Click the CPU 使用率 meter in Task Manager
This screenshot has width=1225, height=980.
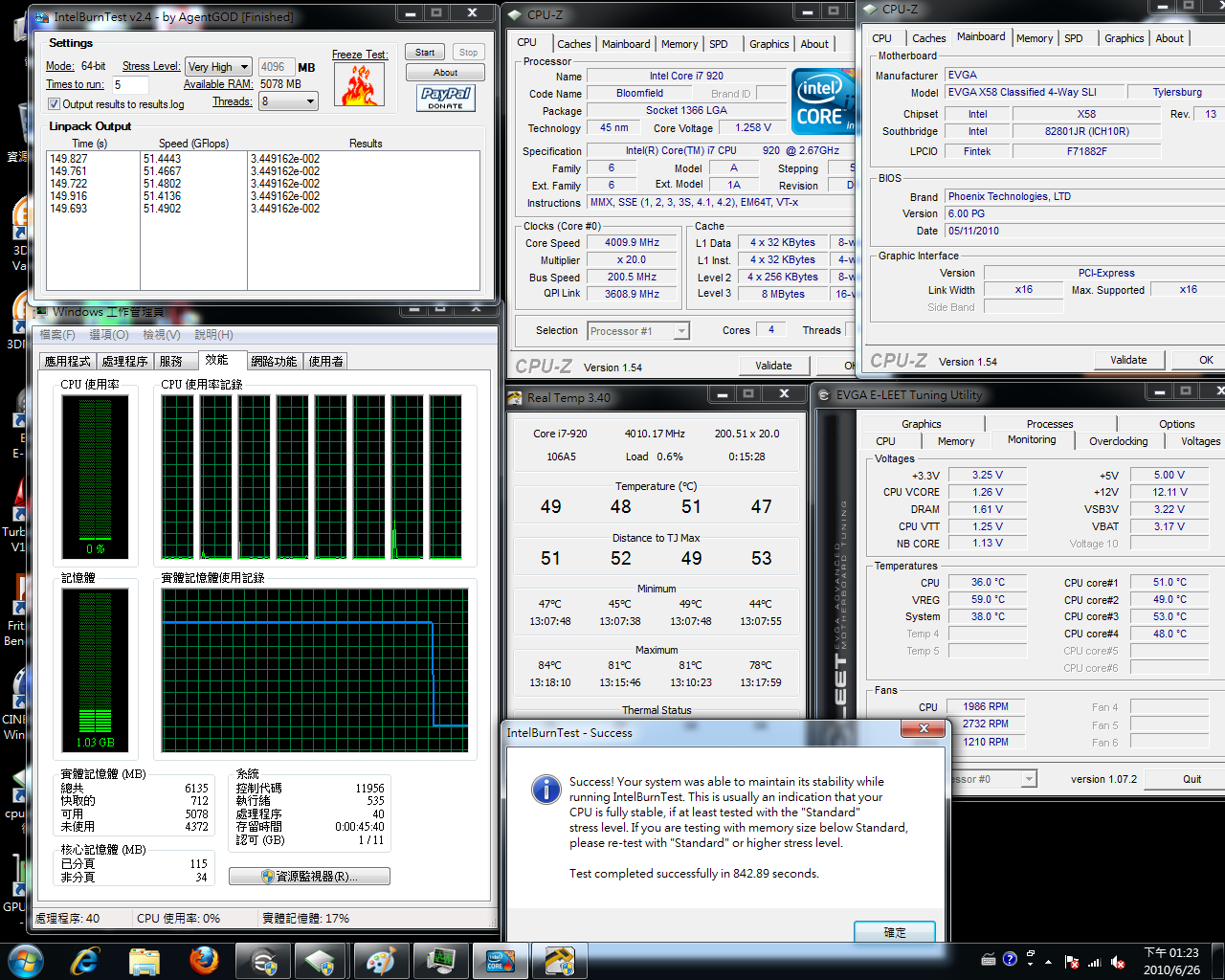pos(95,477)
